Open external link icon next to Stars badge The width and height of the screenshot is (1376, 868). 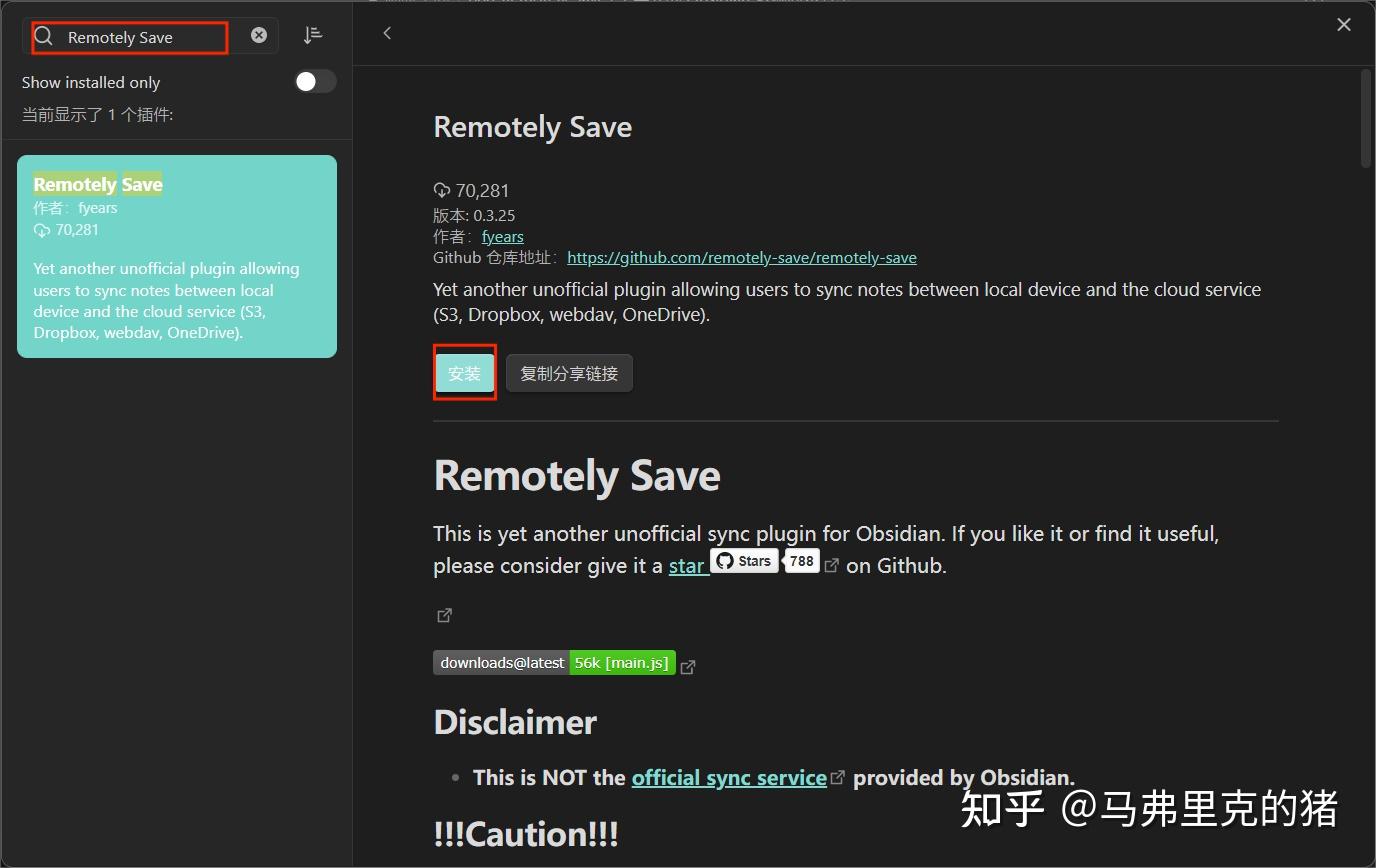[832, 563]
